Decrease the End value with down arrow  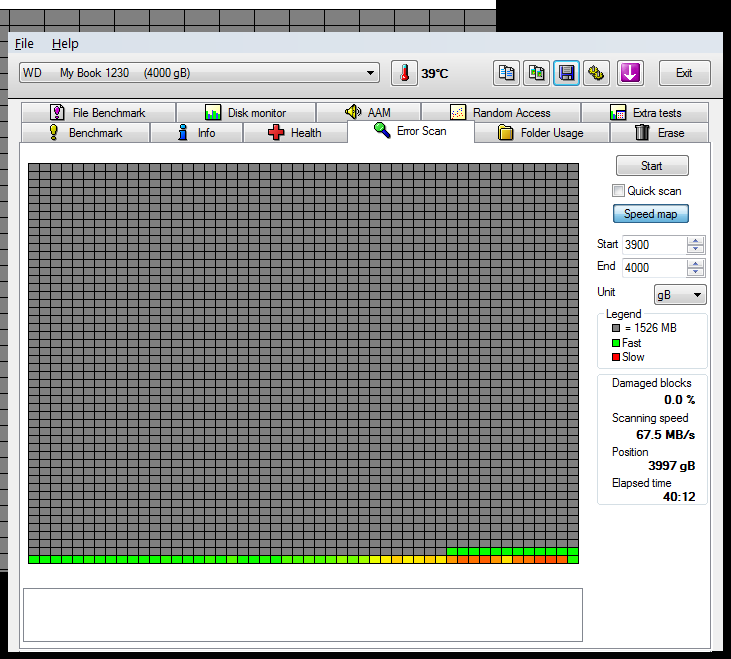point(695,272)
